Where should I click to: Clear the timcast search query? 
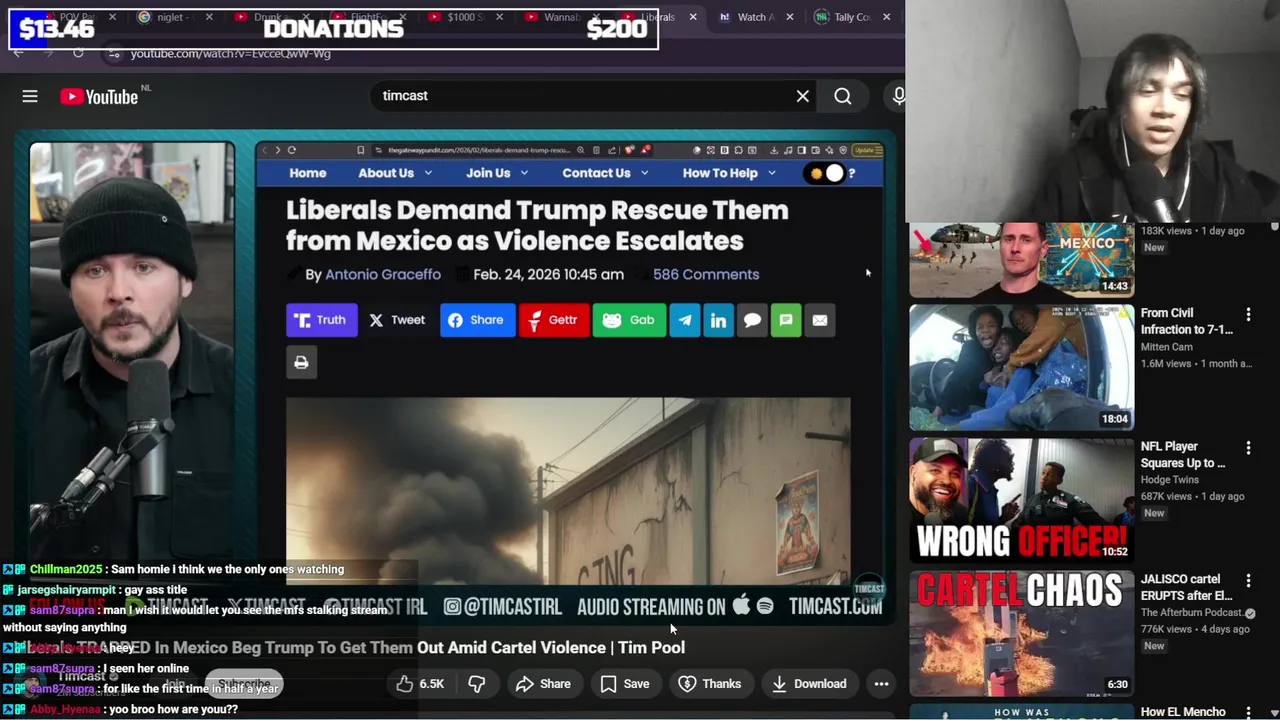[x=802, y=96]
